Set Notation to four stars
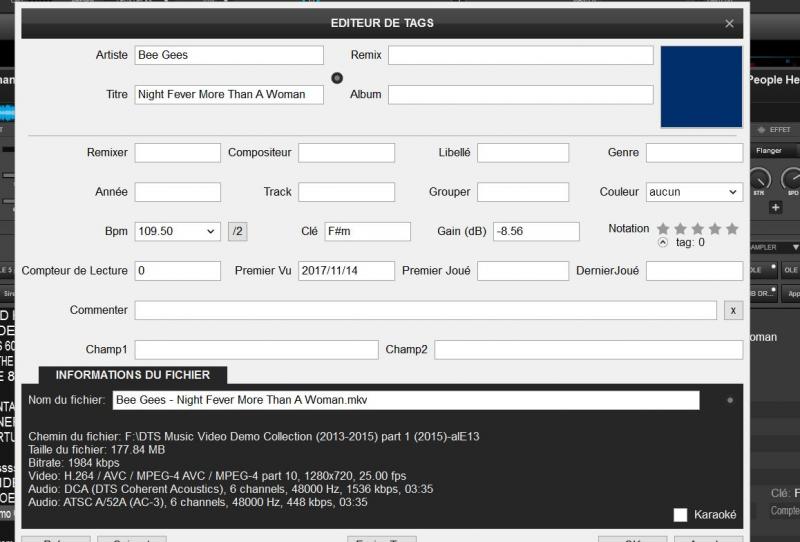The image size is (800, 542). point(715,229)
